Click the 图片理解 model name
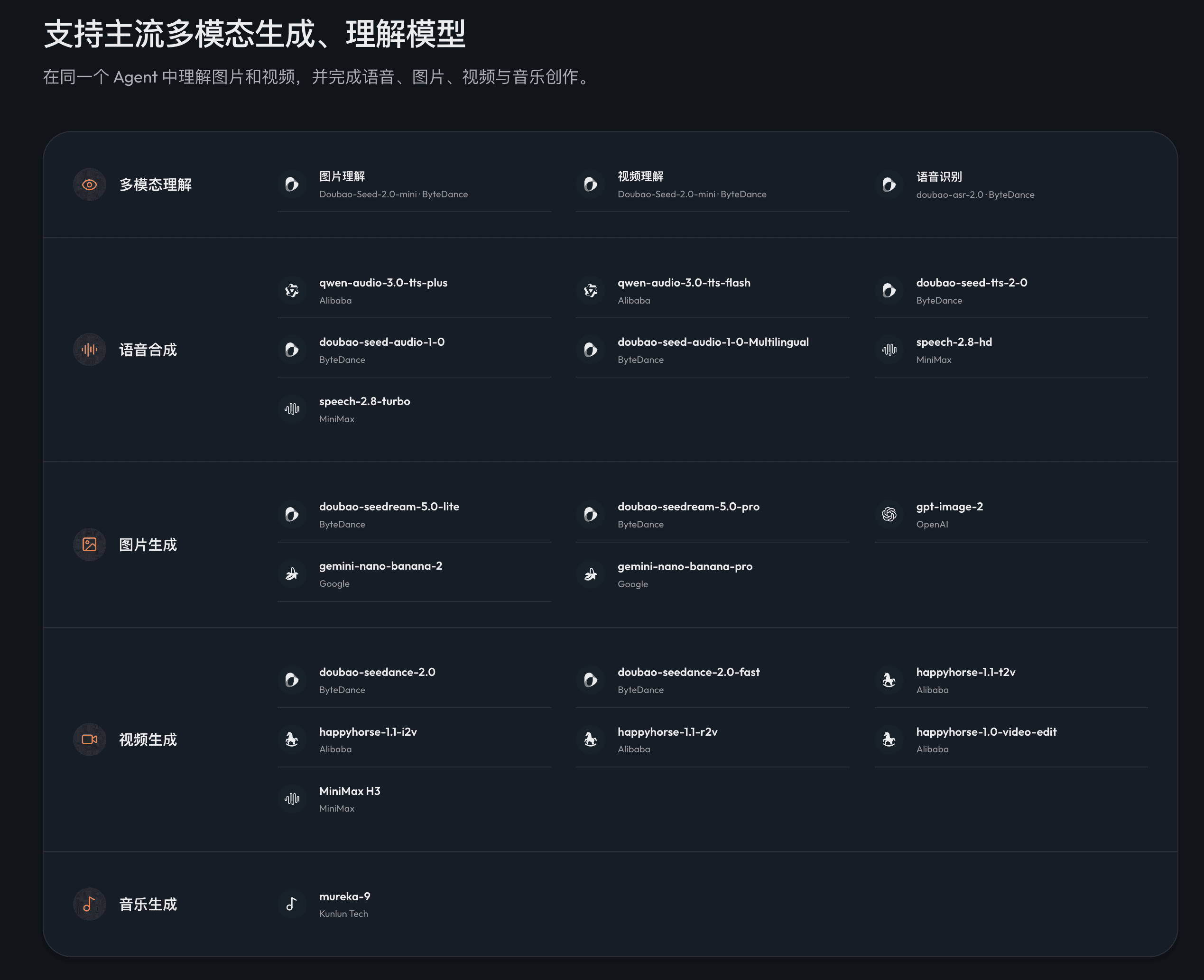Image resolution: width=1204 pixels, height=980 pixels. pos(342,176)
